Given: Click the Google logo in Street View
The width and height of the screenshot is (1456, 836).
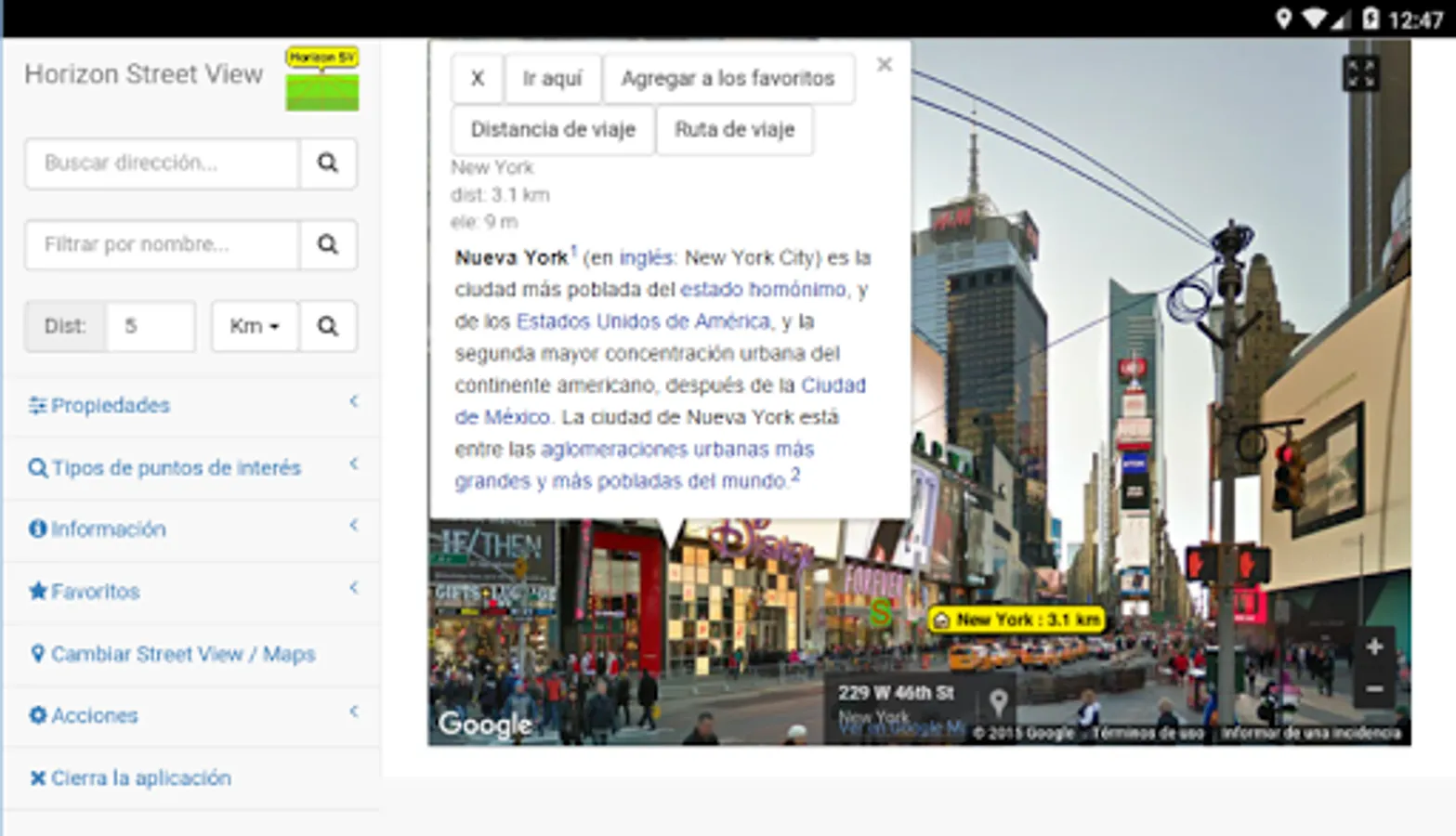Looking at the screenshot, I should click(x=485, y=724).
